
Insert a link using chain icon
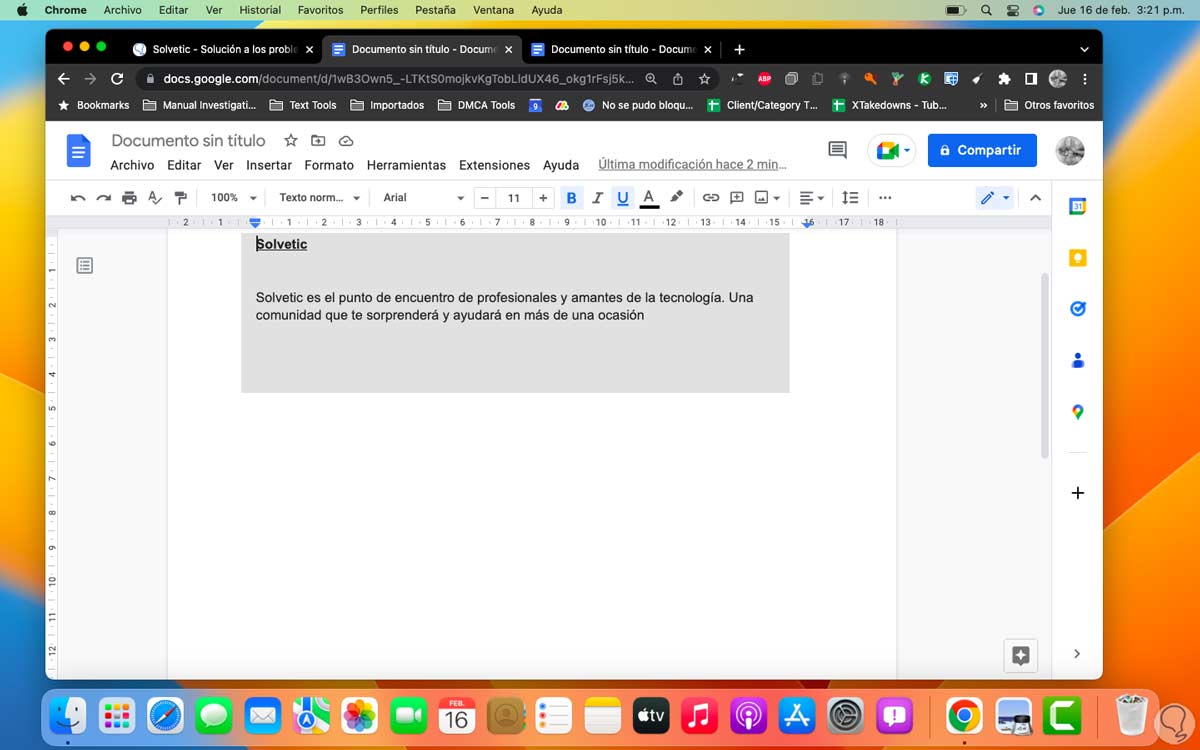click(x=711, y=198)
